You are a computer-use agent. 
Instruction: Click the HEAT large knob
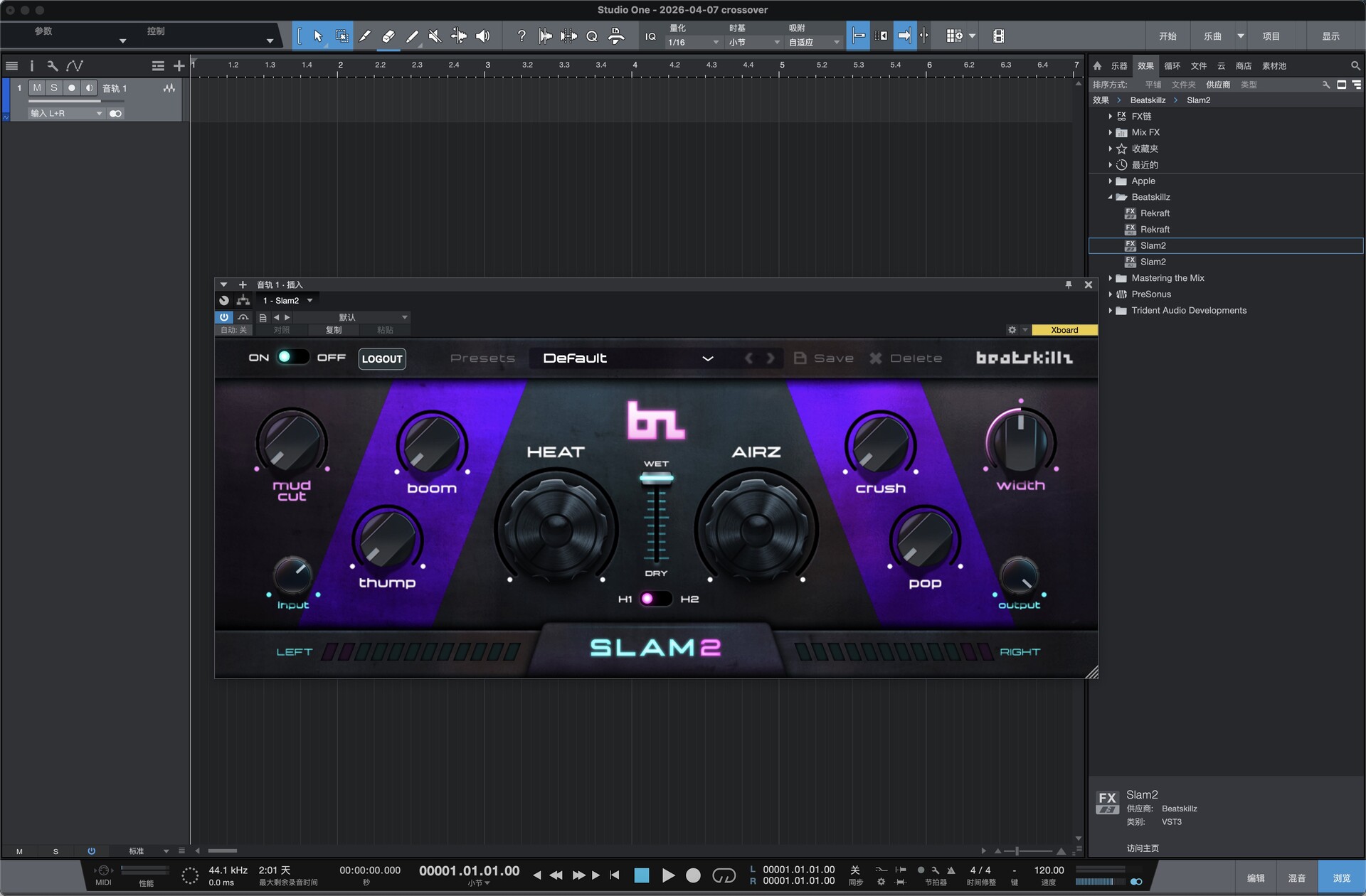pyautogui.click(x=556, y=529)
